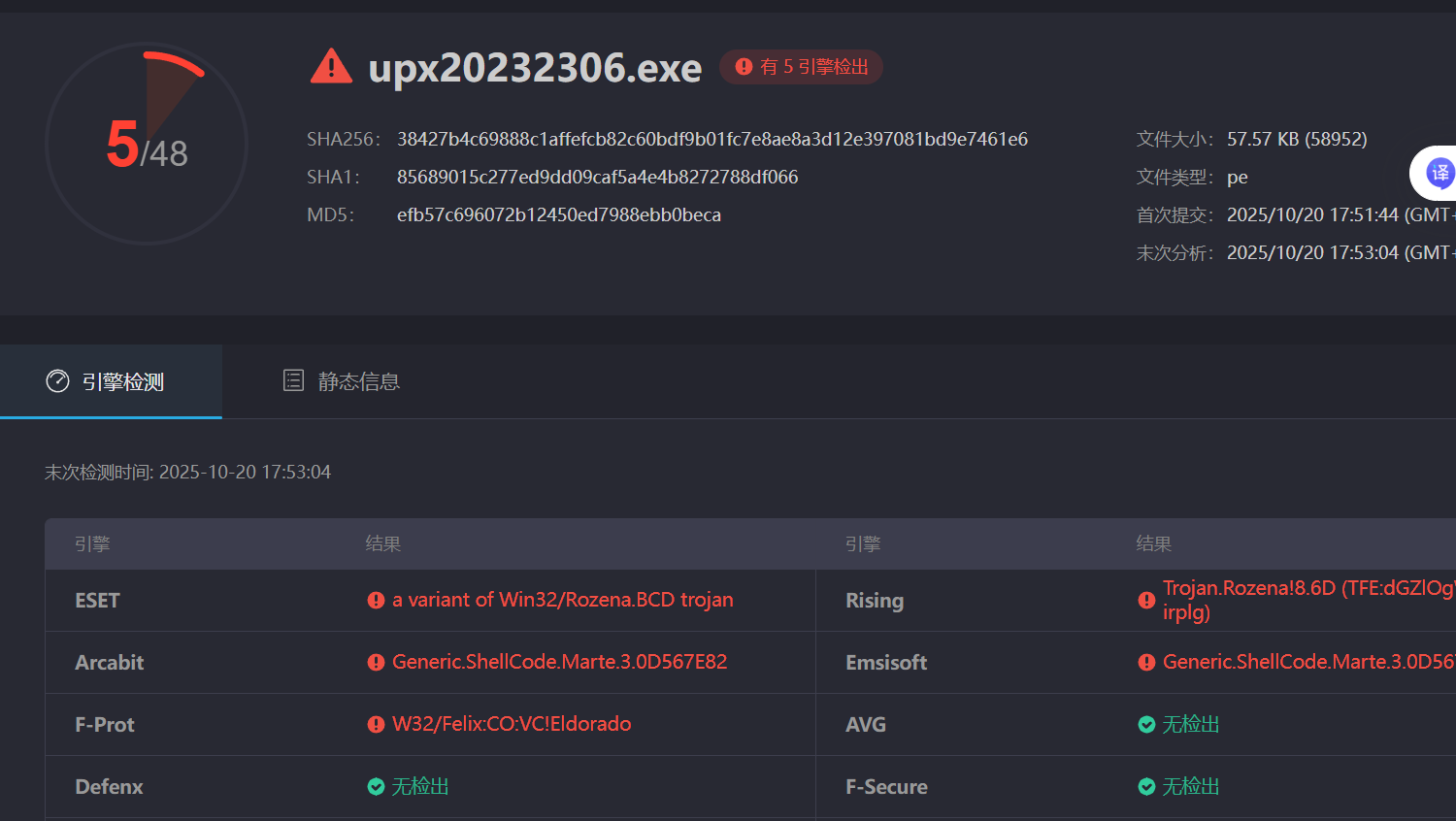
Task: Switch to the 静态信息 tab
Action: 341,381
